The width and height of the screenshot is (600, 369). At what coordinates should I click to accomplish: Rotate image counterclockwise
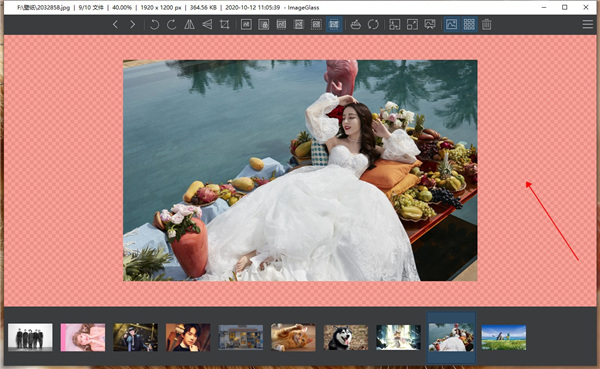click(154, 24)
